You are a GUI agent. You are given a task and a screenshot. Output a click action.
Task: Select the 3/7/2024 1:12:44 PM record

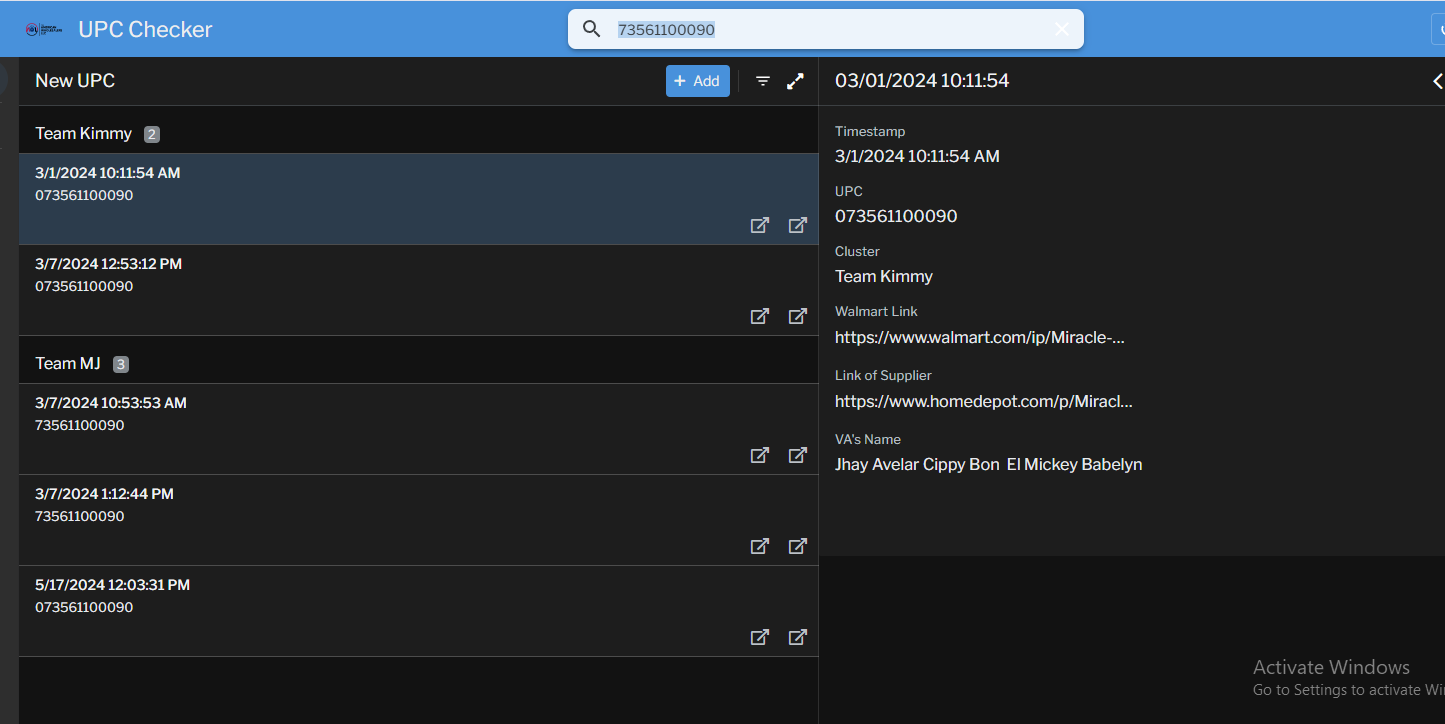pos(418,520)
